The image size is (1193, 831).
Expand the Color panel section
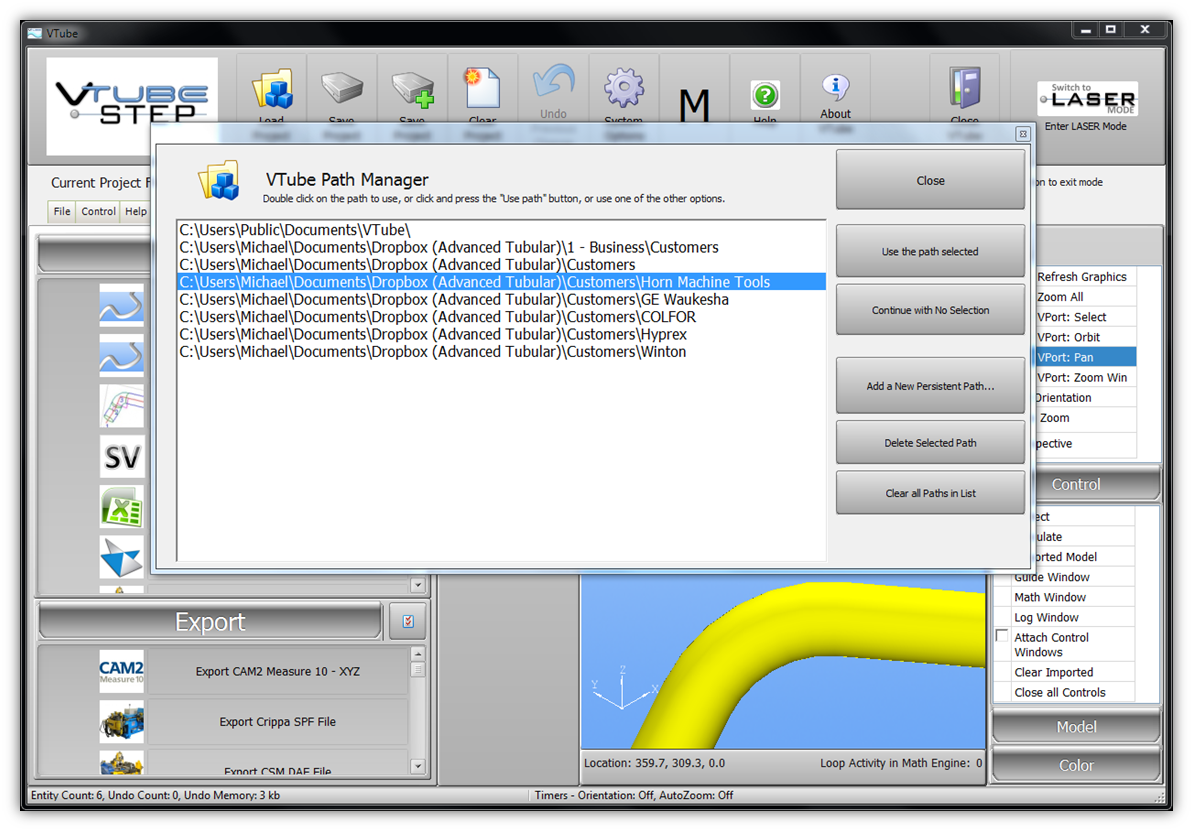click(x=1076, y=765)
